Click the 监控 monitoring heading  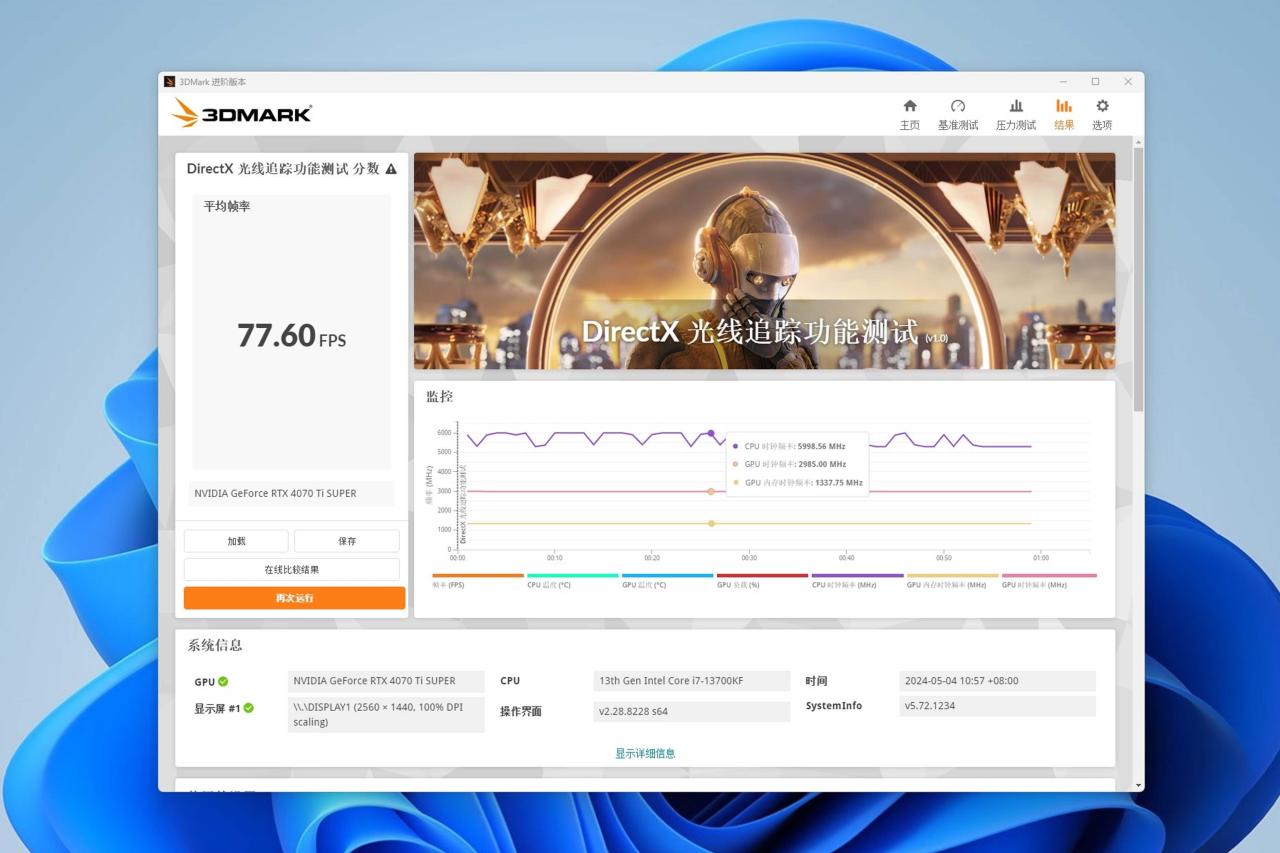point(439,396)
